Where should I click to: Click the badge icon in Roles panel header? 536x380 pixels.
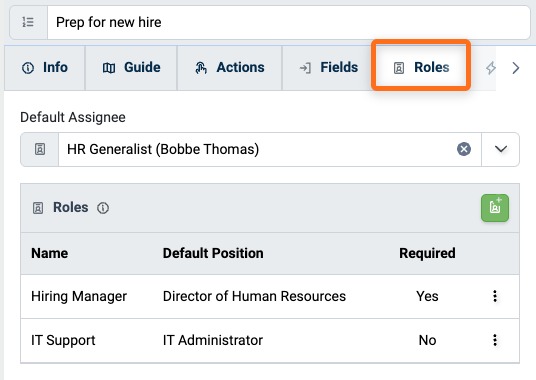click(x=38, y=208)
